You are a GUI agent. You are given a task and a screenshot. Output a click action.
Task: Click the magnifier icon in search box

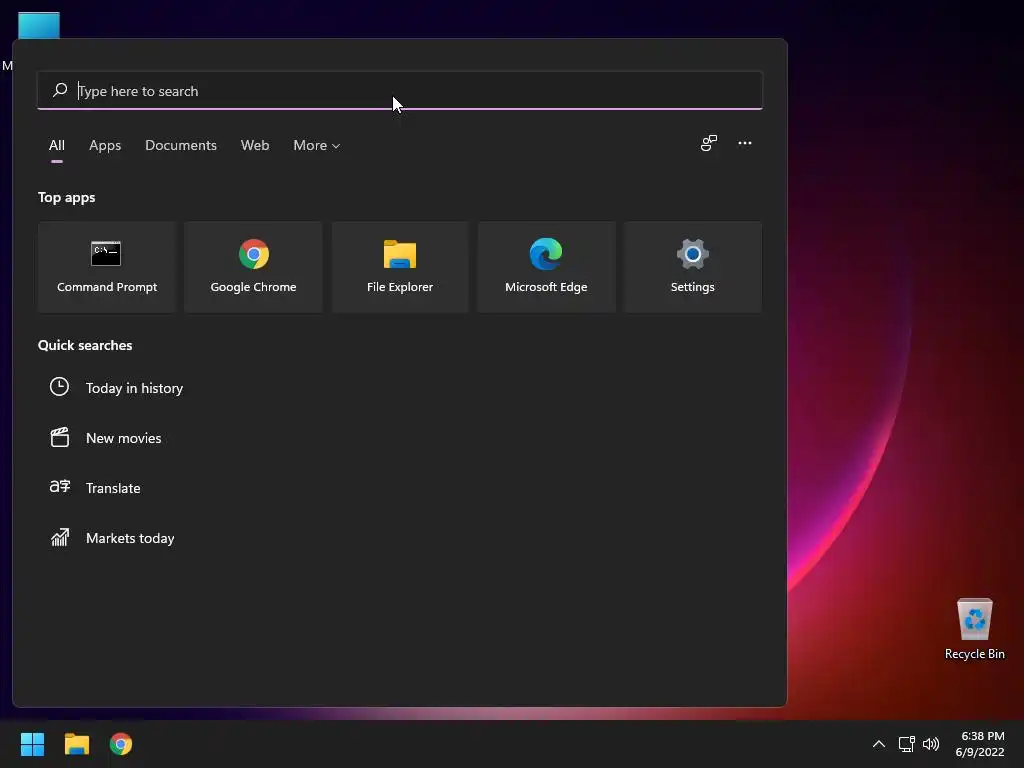(x=60, y=90)
